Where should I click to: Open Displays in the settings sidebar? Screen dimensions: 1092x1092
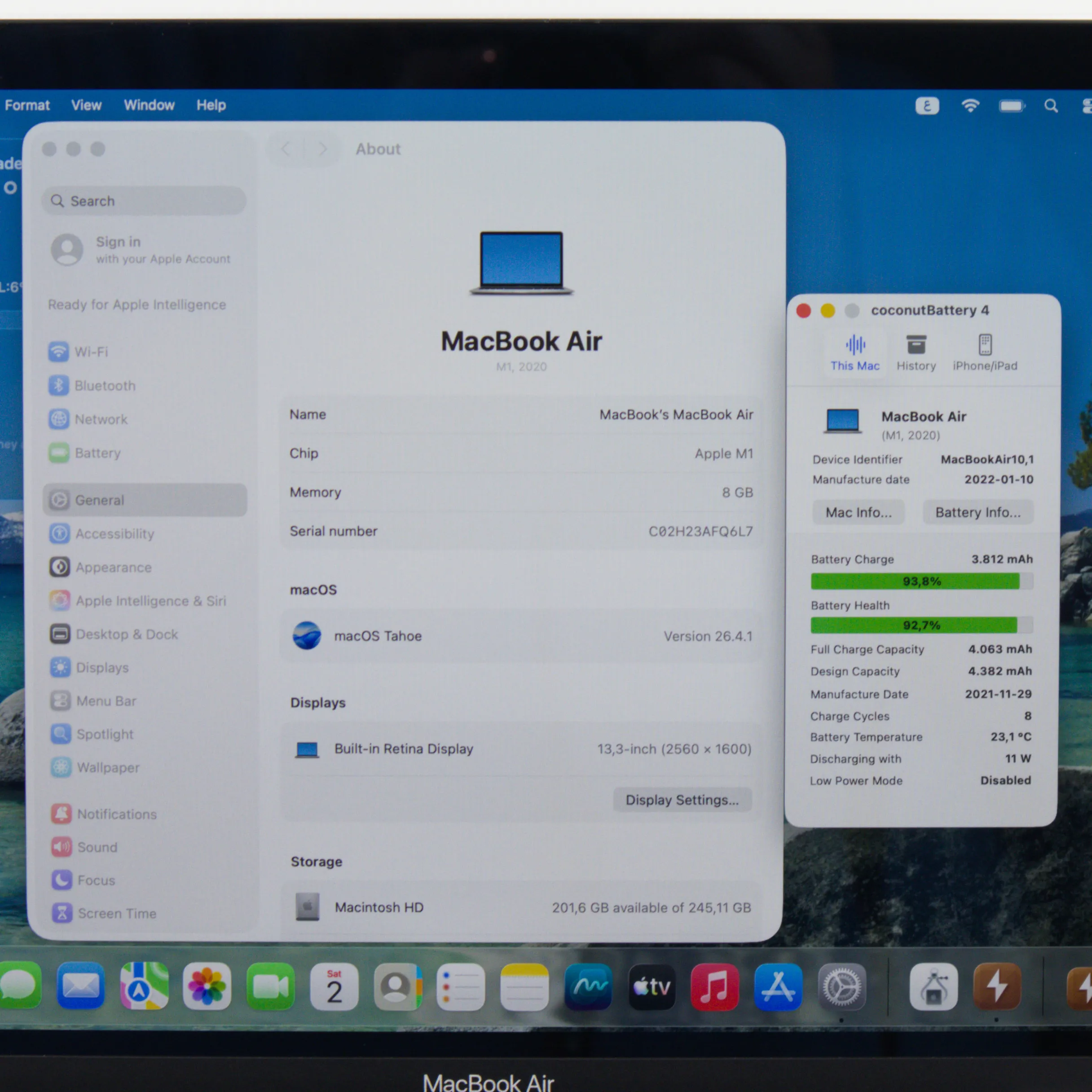(89, 668)
